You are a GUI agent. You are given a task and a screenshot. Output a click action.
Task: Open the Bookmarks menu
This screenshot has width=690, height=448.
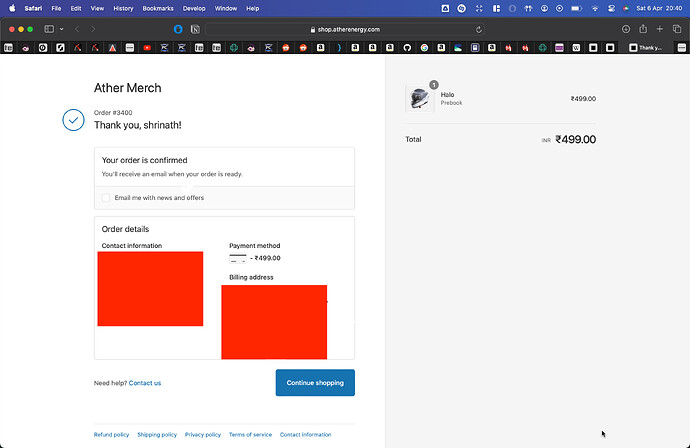(158, 8)
